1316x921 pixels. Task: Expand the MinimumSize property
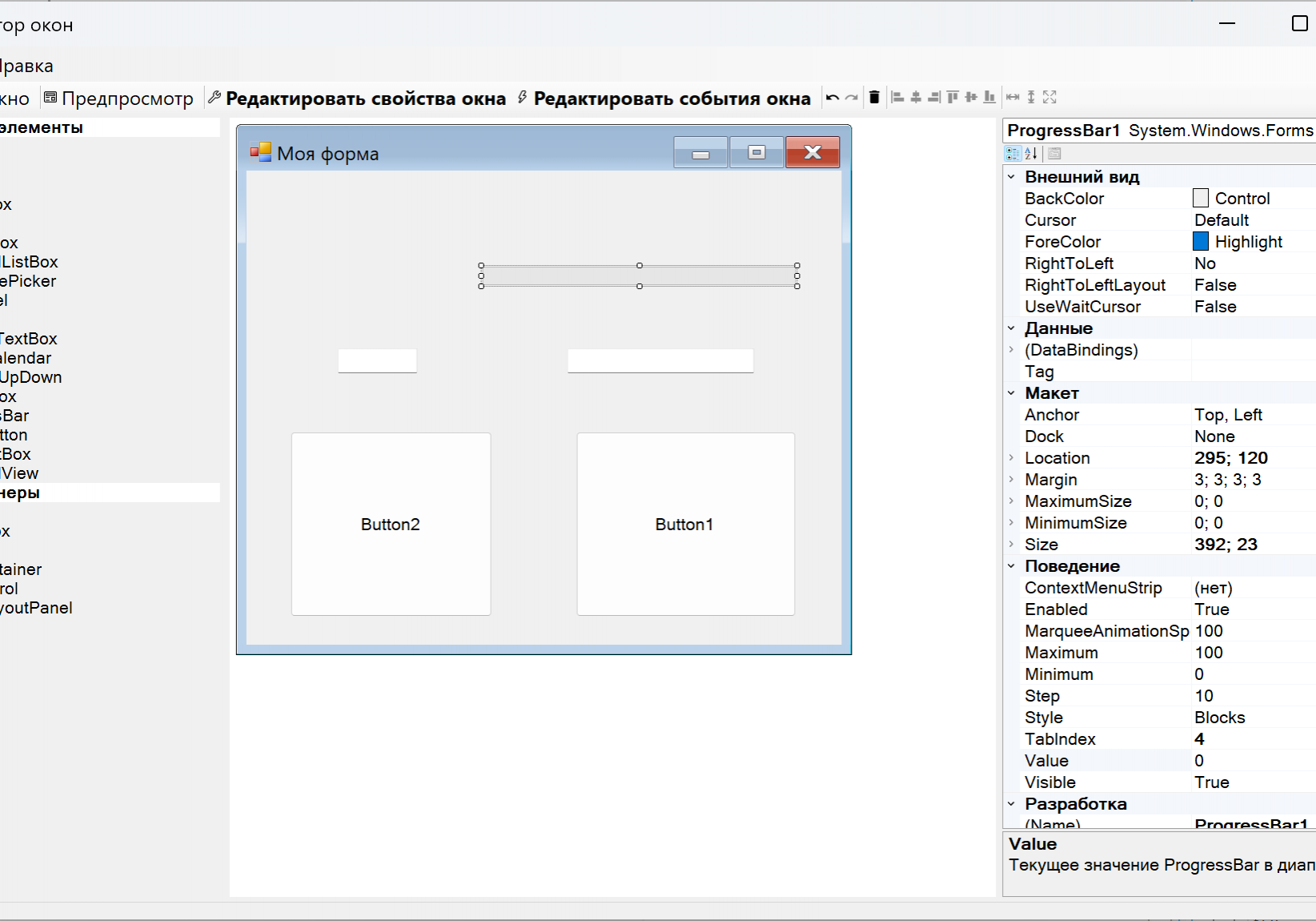point(1011,523)
